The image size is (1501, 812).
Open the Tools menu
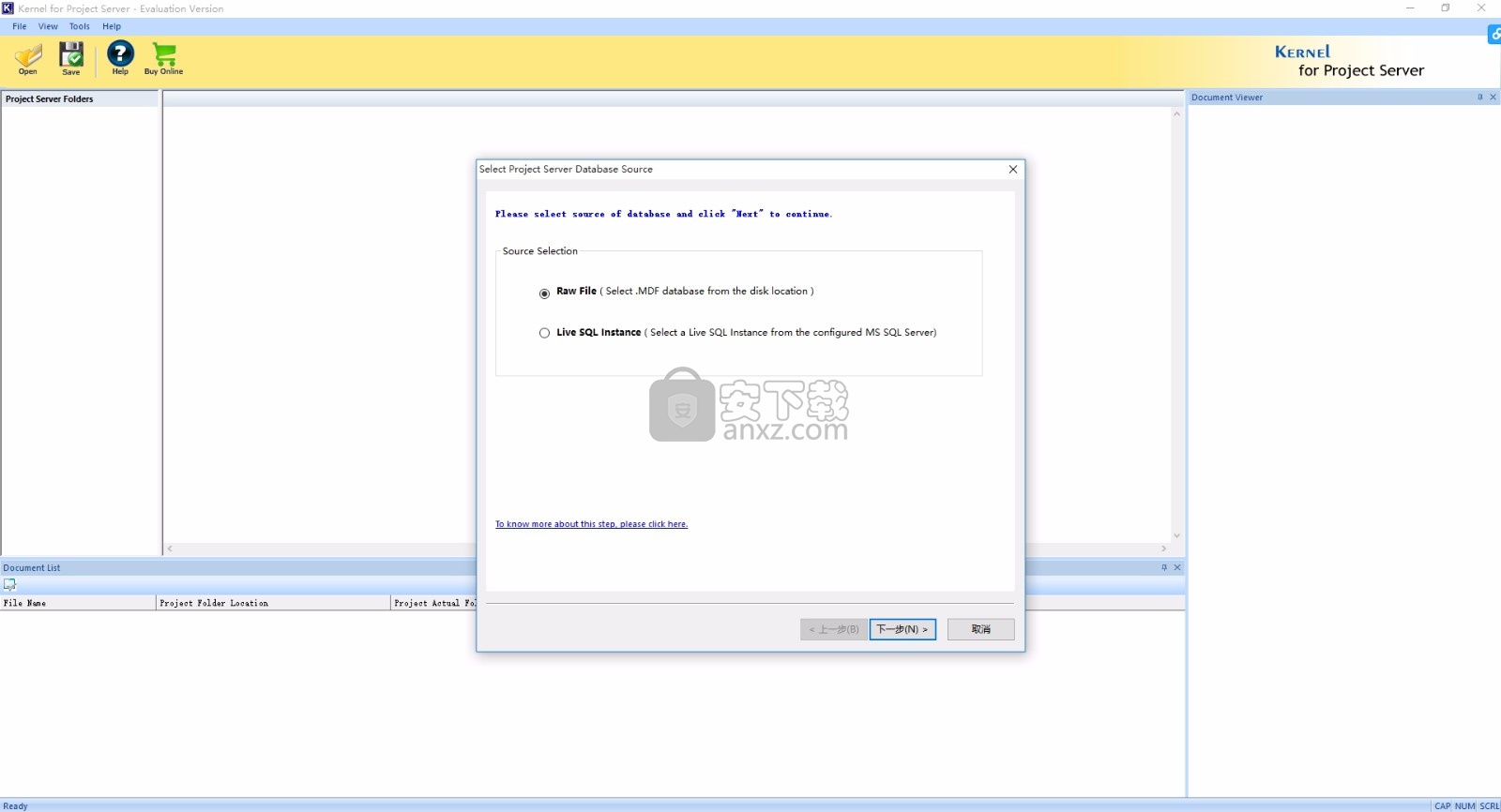[x=80, y=26]
